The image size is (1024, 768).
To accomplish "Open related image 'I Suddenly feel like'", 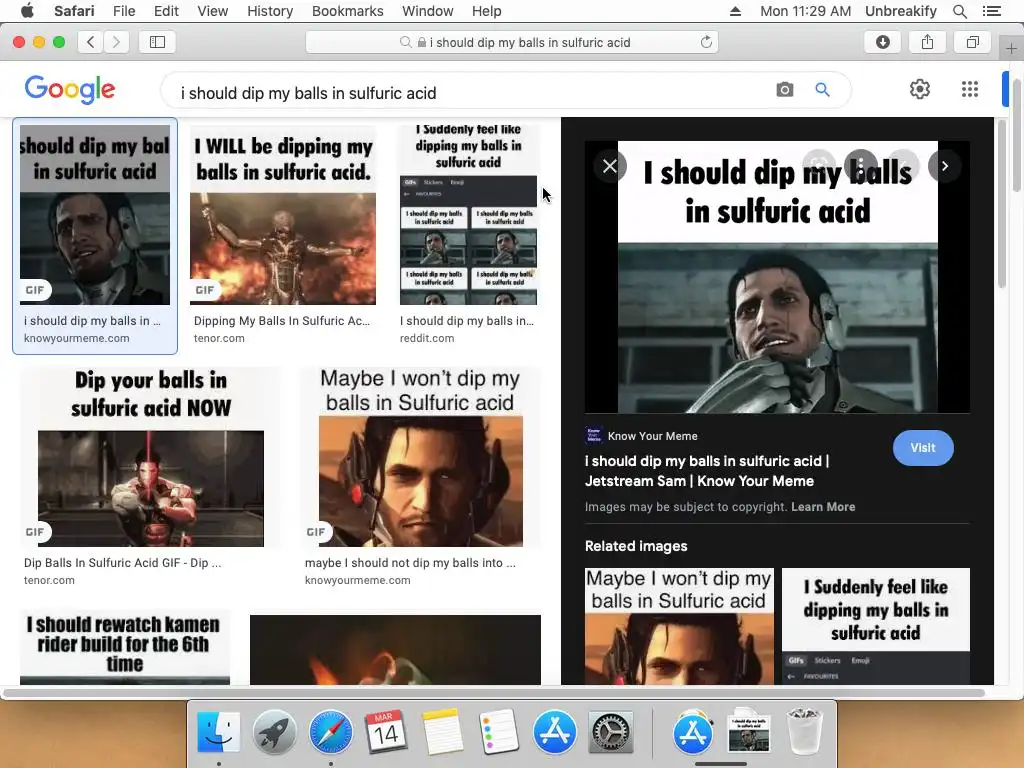I will [x=876, y=626].
